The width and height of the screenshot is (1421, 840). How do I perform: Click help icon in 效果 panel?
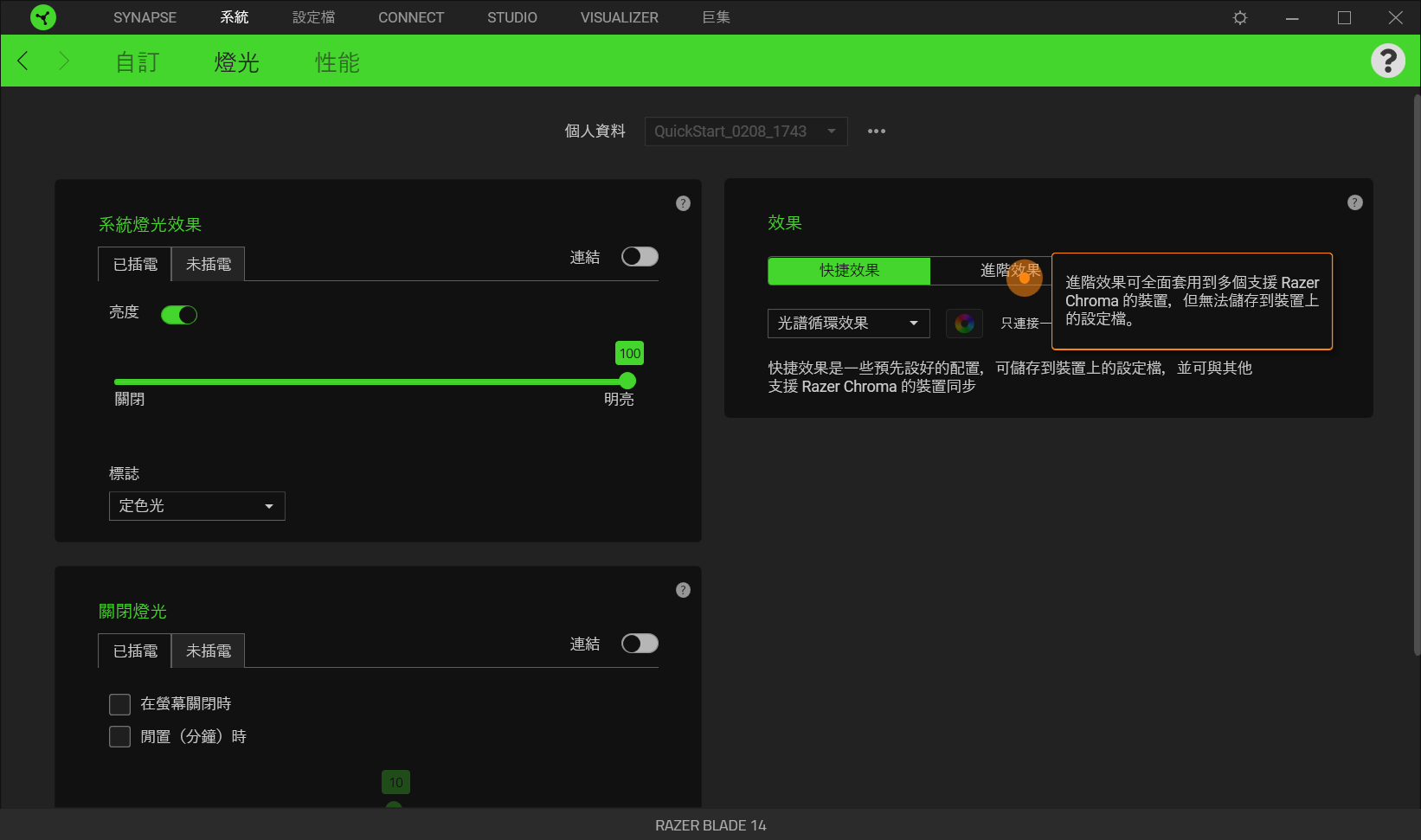click(x=1354, y=202)
